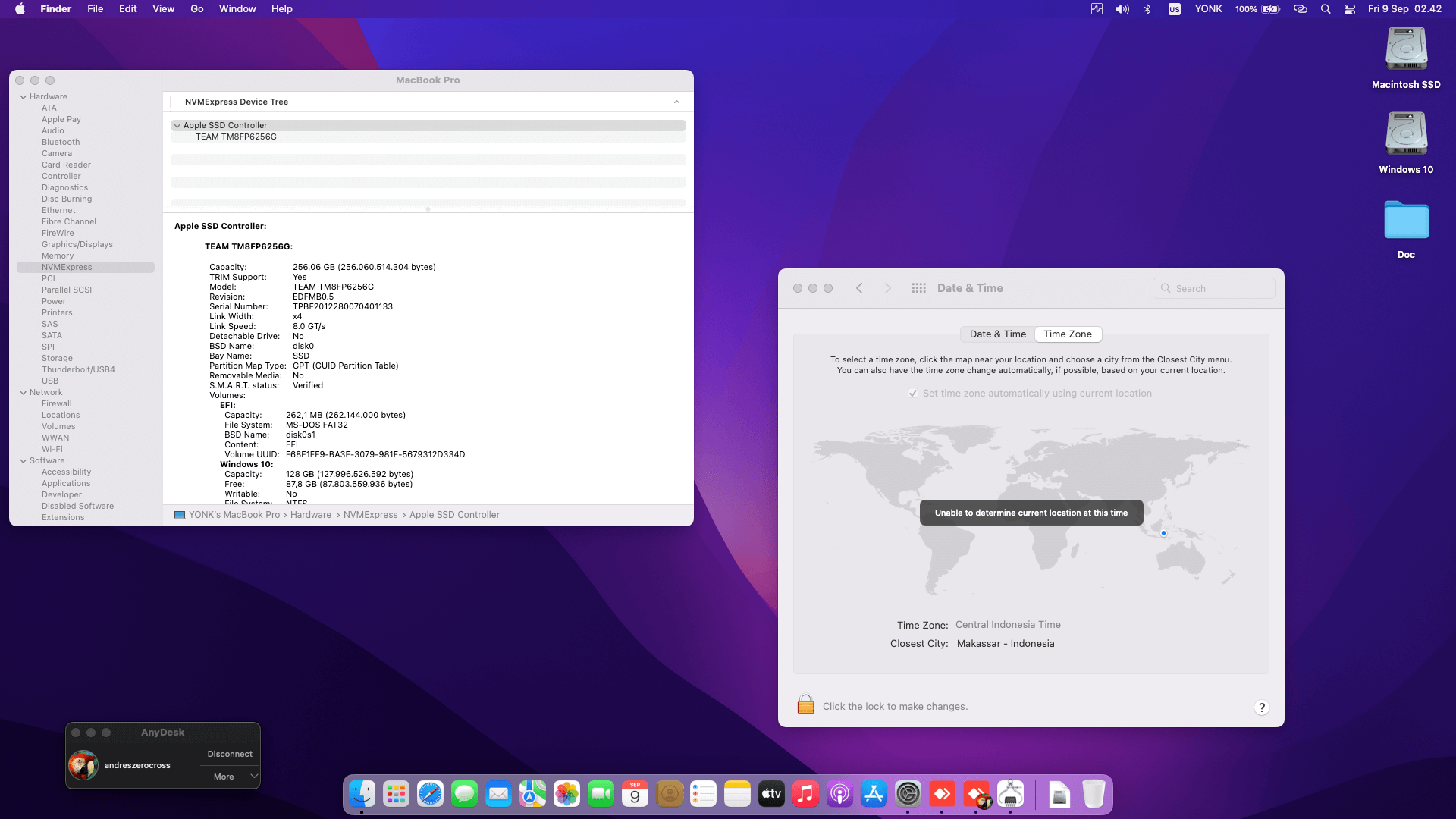1456x819 pixels.
Task: Open the Closest City dropdown
Action: click(1006, 644)
